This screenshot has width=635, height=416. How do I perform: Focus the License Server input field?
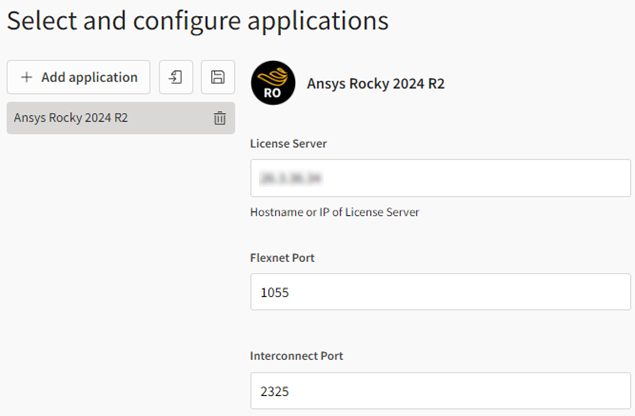click(440, 178)
